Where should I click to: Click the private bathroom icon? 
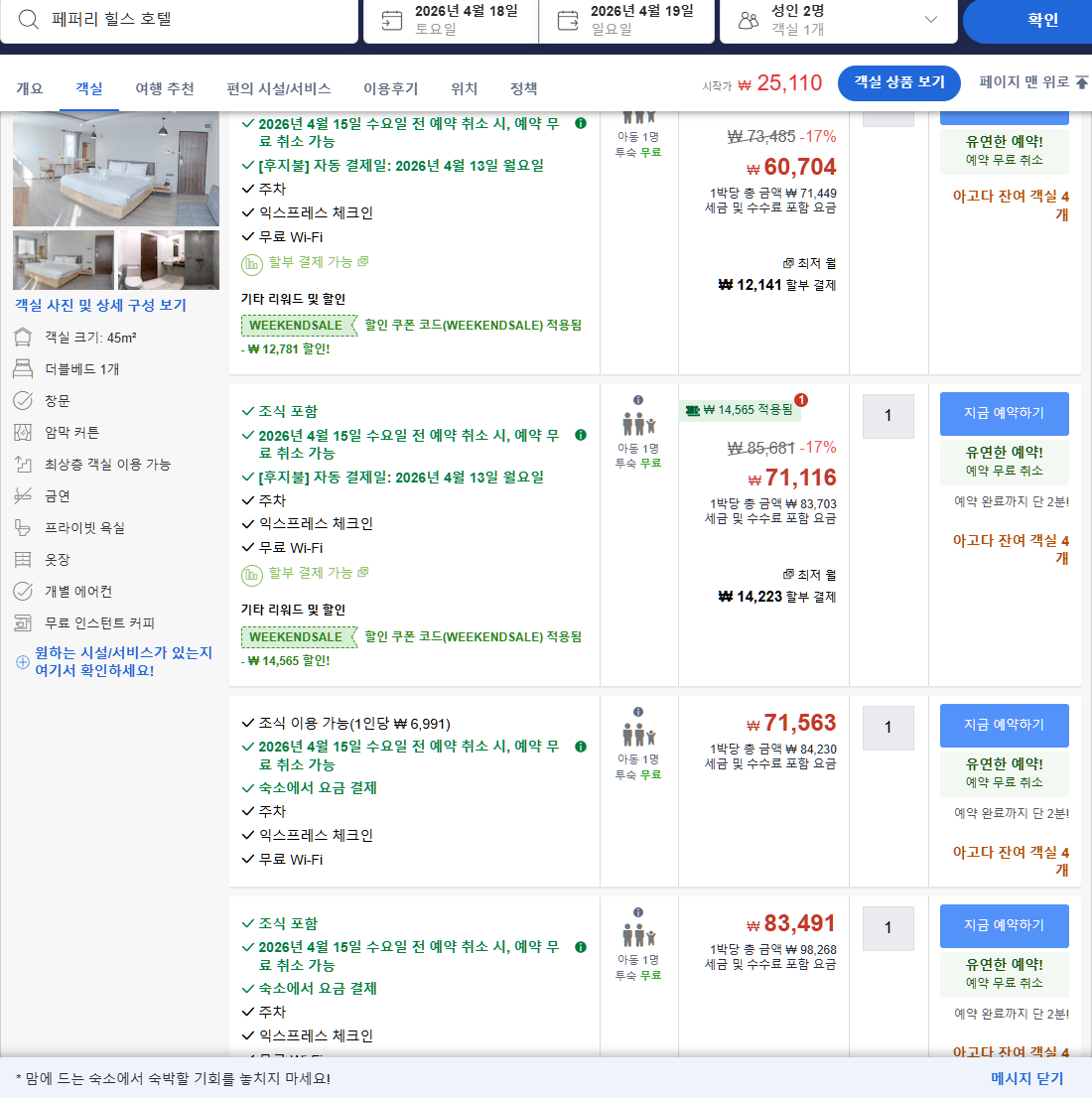pyautogui.click(x=23, y=528)
